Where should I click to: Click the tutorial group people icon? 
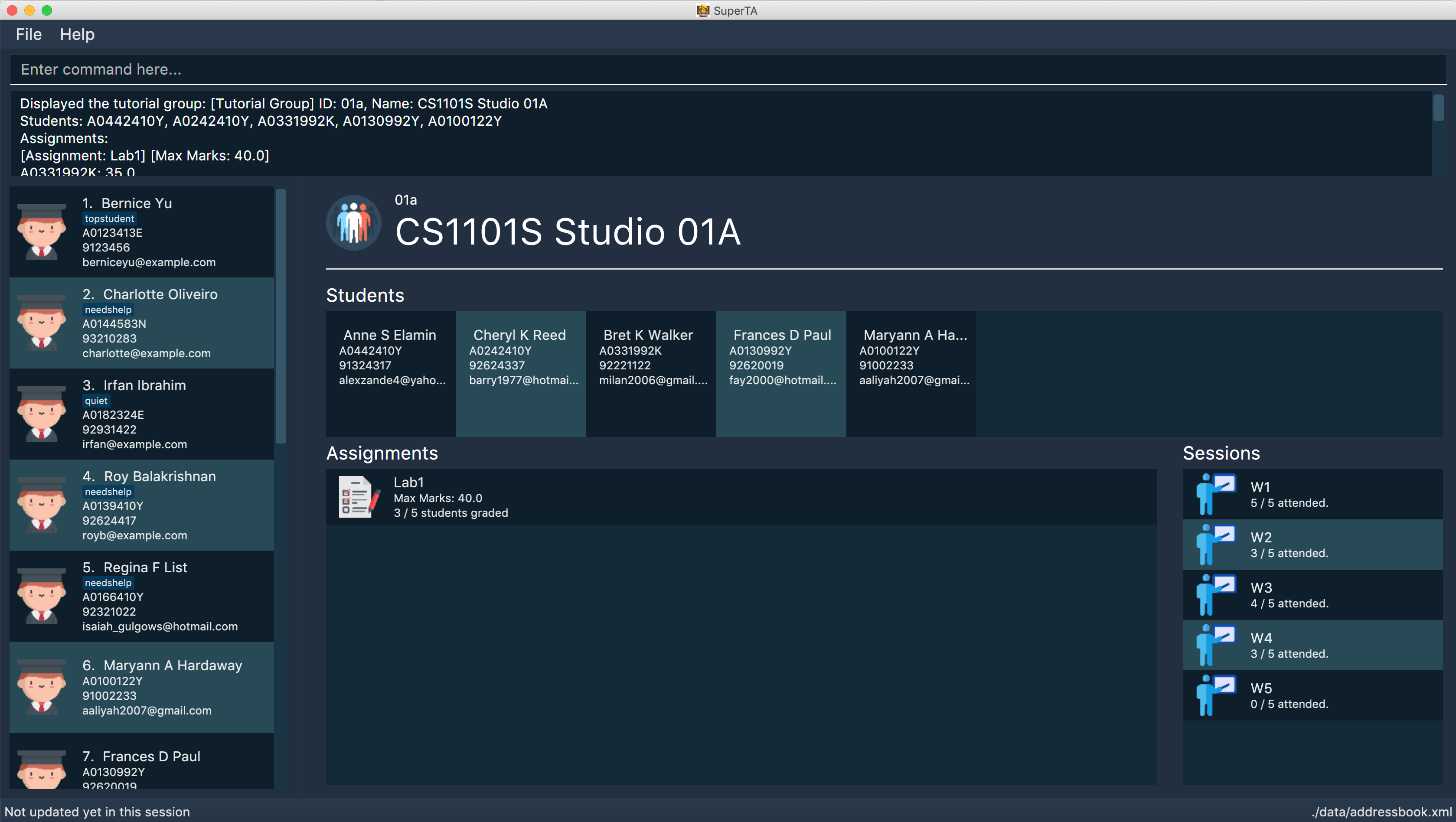[x=354, y=223]
